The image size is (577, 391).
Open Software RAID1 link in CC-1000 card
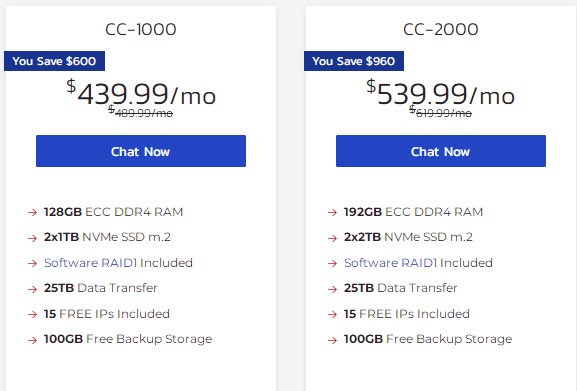[x=91, y=263]
